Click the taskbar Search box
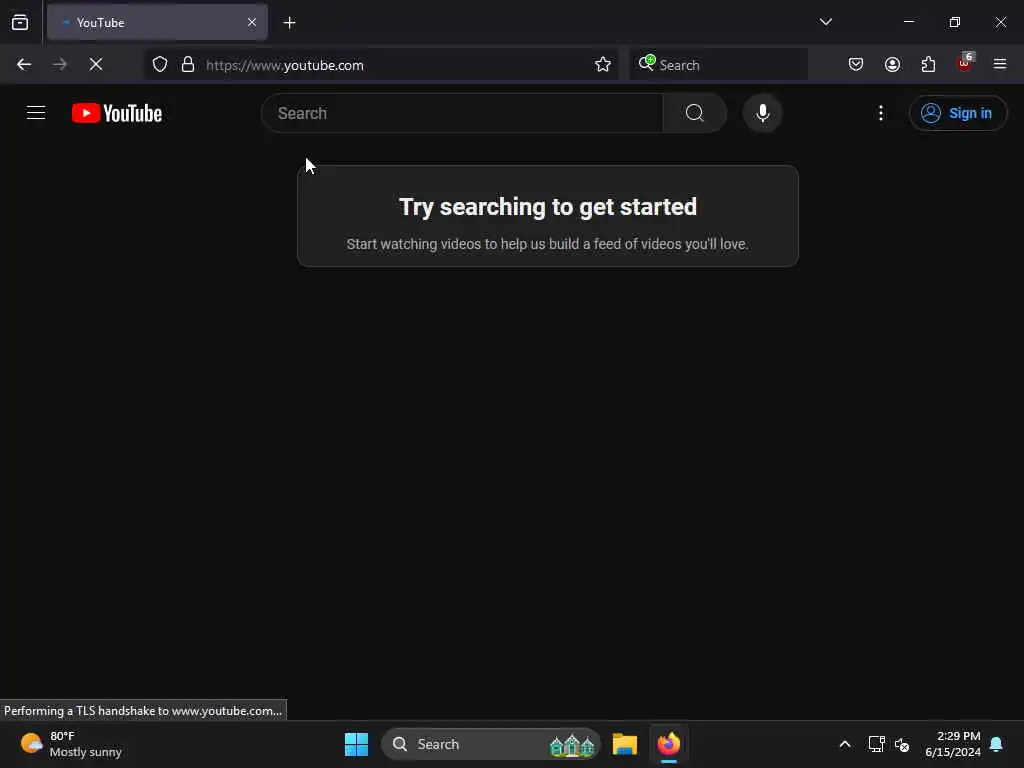This screenshot has width=1024, height=768. point(491,744)
